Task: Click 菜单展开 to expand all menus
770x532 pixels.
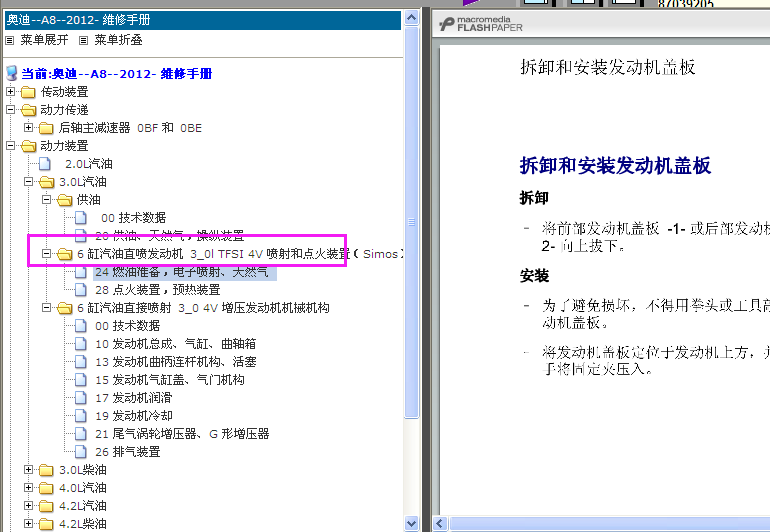Action: click(44, 40)
